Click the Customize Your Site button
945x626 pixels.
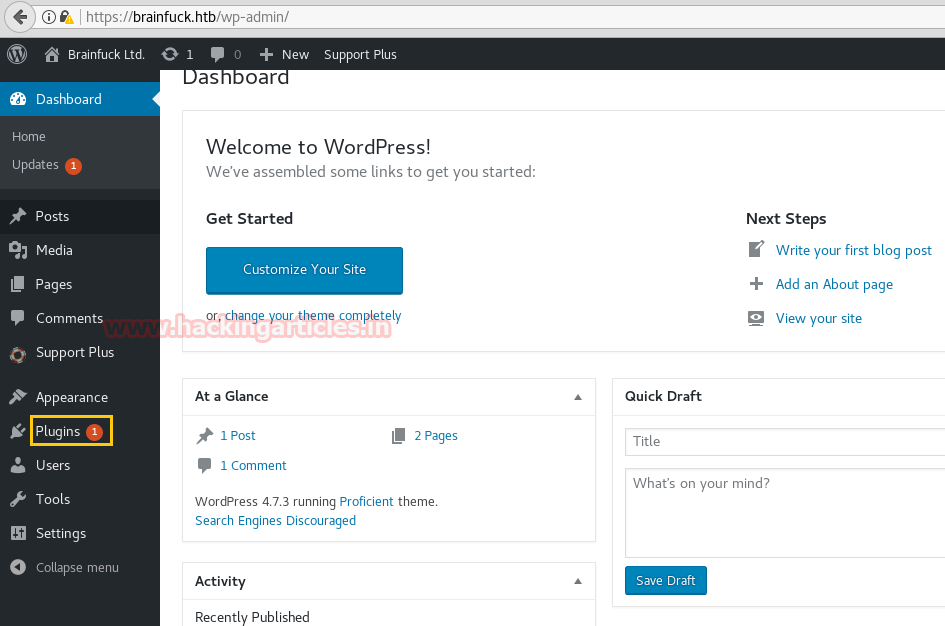click(304, 271)
